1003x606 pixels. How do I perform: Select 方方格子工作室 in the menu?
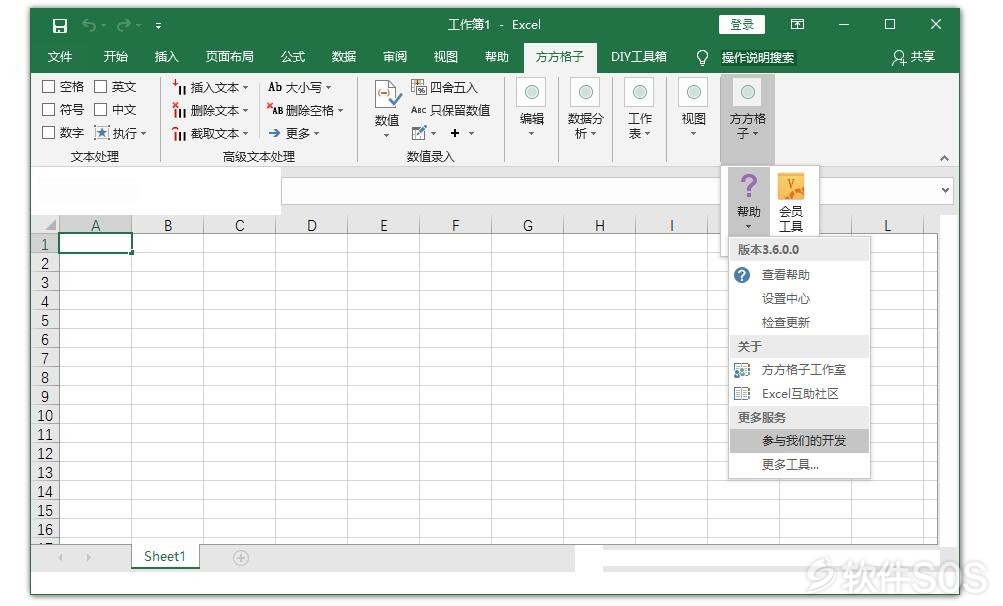[800, 370]
